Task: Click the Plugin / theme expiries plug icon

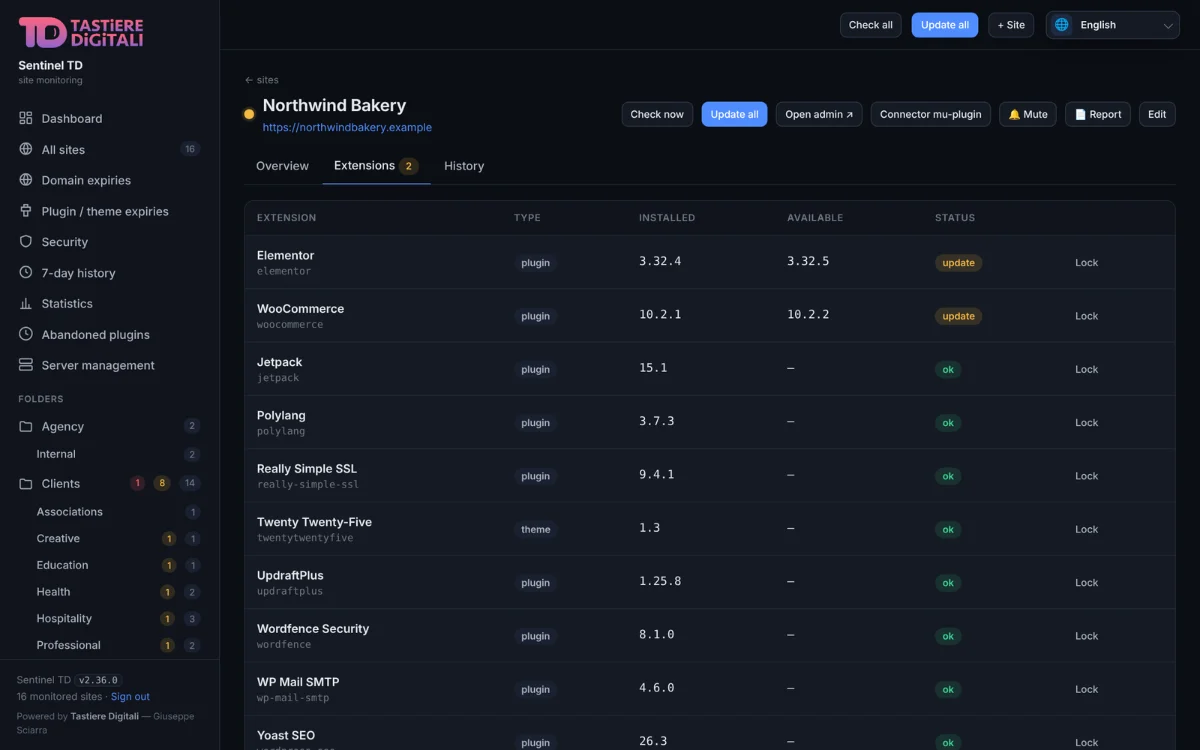Action: (x=26, y=211)
